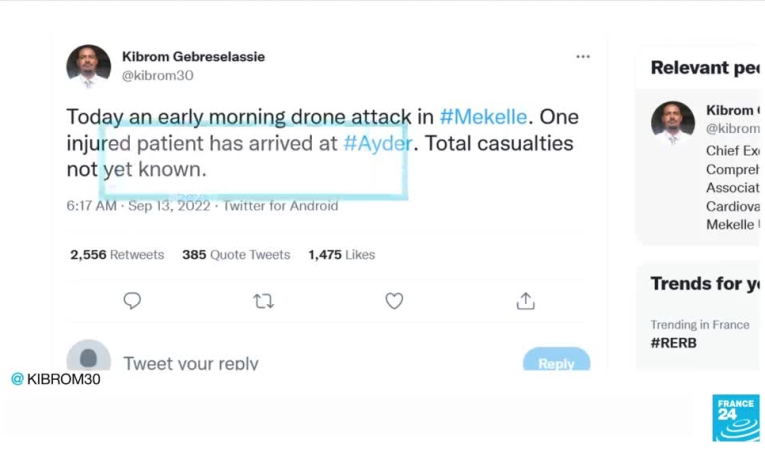Click the share upload icon
765x456 pixels.
pos(525,301)
